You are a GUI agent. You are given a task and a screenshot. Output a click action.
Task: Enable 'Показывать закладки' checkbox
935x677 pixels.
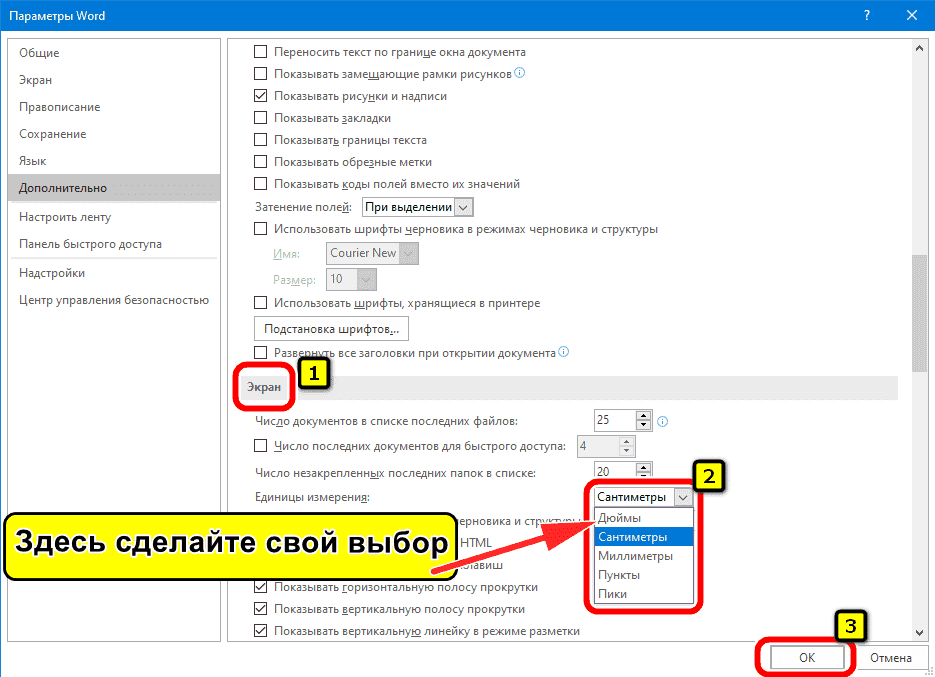click(x=261, y=118)
